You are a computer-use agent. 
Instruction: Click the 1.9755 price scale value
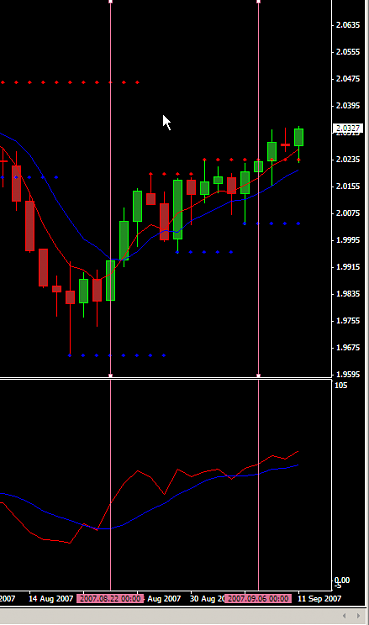point(348,321)
